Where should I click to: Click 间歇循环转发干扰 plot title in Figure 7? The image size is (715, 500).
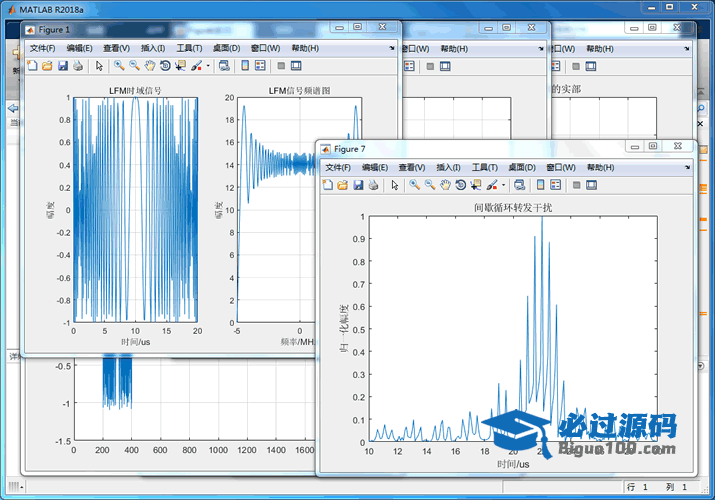click(513, 208)
